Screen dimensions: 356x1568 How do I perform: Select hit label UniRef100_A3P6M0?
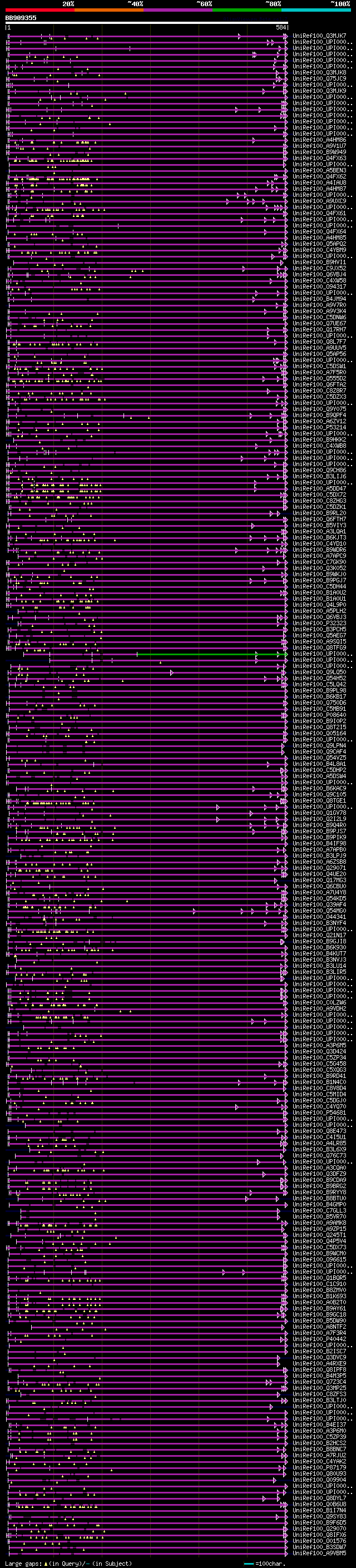[319, 1431]
